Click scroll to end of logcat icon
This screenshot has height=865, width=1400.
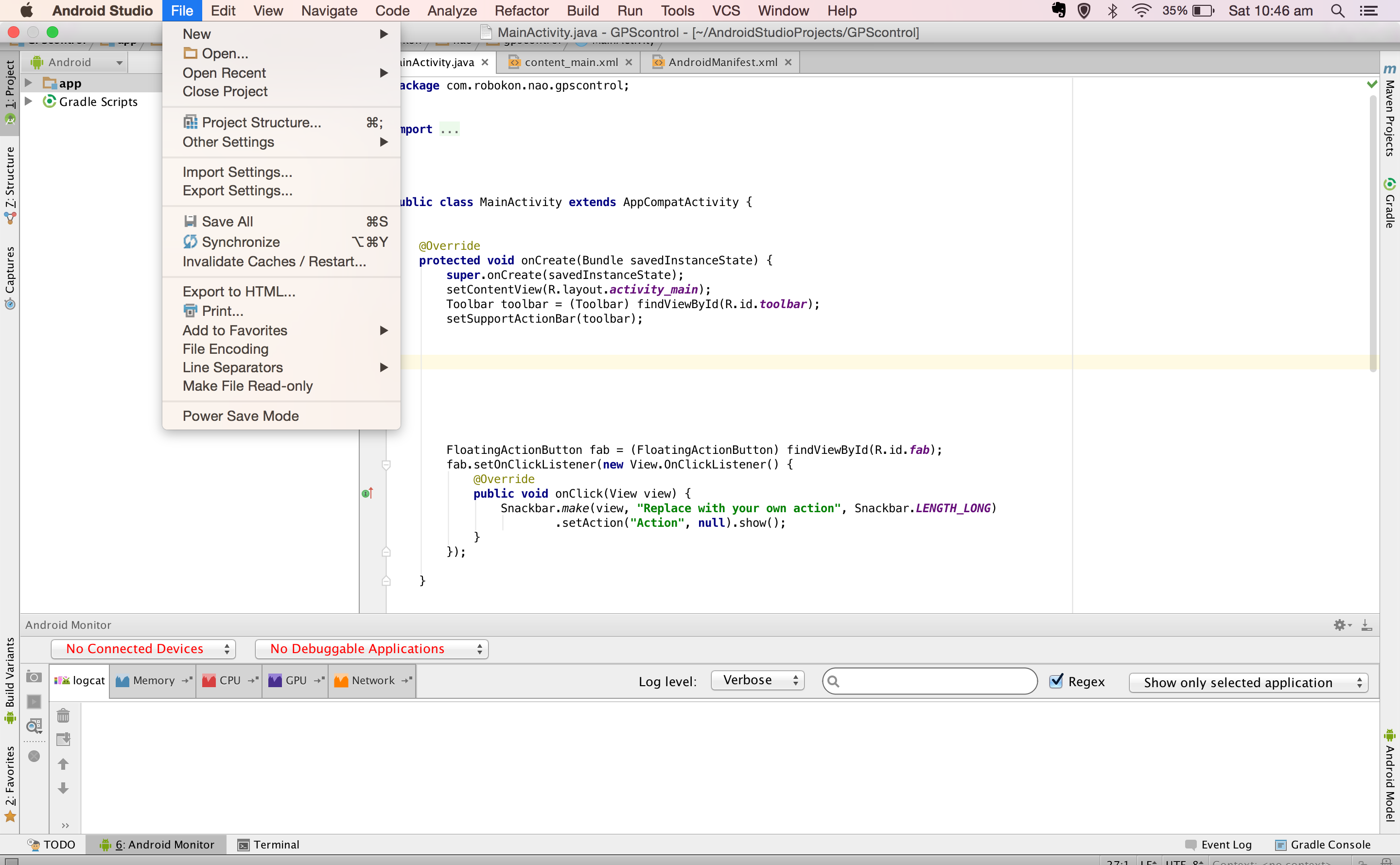(x=64, y=739)
